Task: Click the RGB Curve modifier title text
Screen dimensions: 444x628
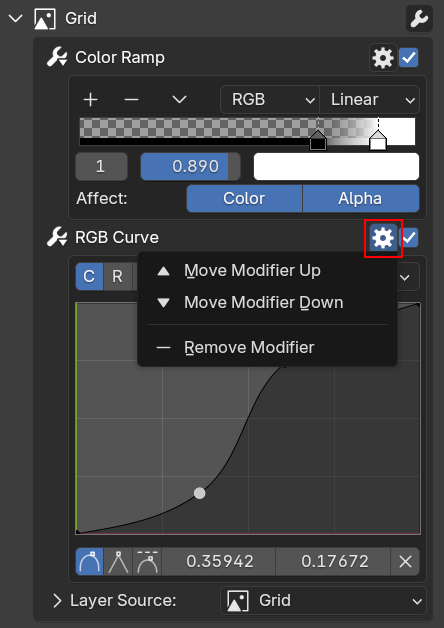Action: tap(117, 238)
